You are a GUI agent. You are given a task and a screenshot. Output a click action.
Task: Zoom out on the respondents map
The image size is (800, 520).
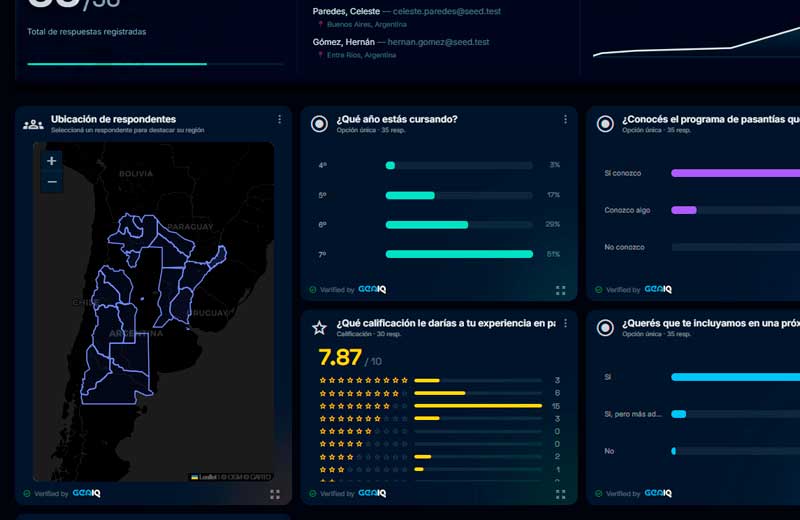point(52,182)
